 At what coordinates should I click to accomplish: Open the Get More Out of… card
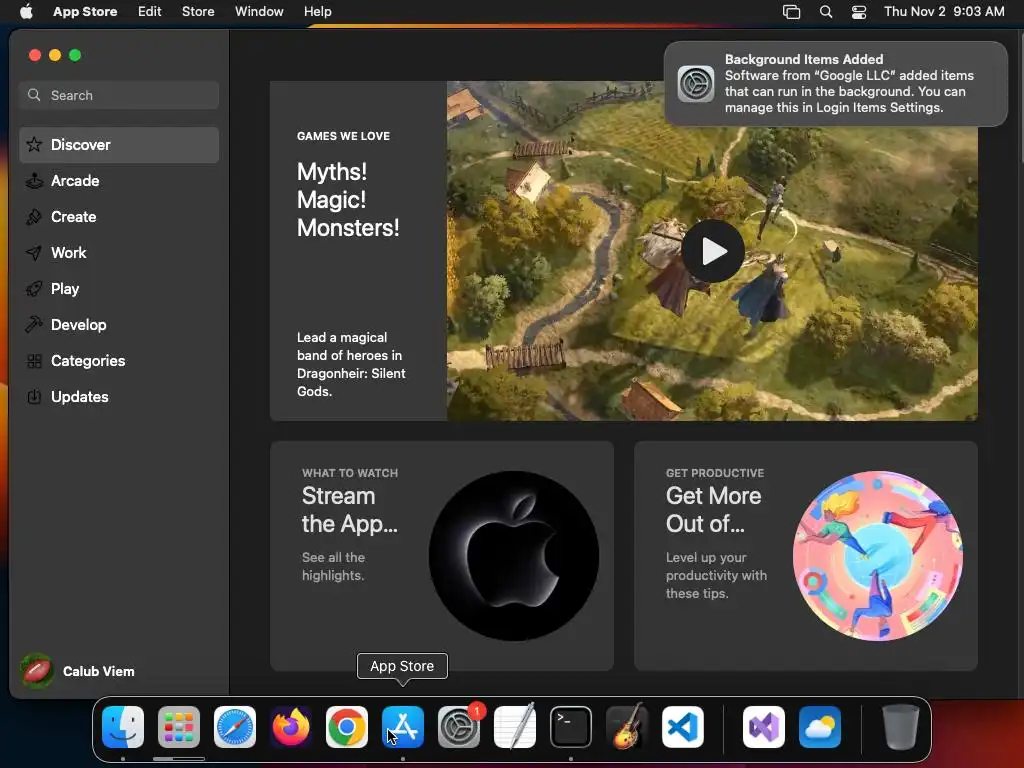point(806,556)
